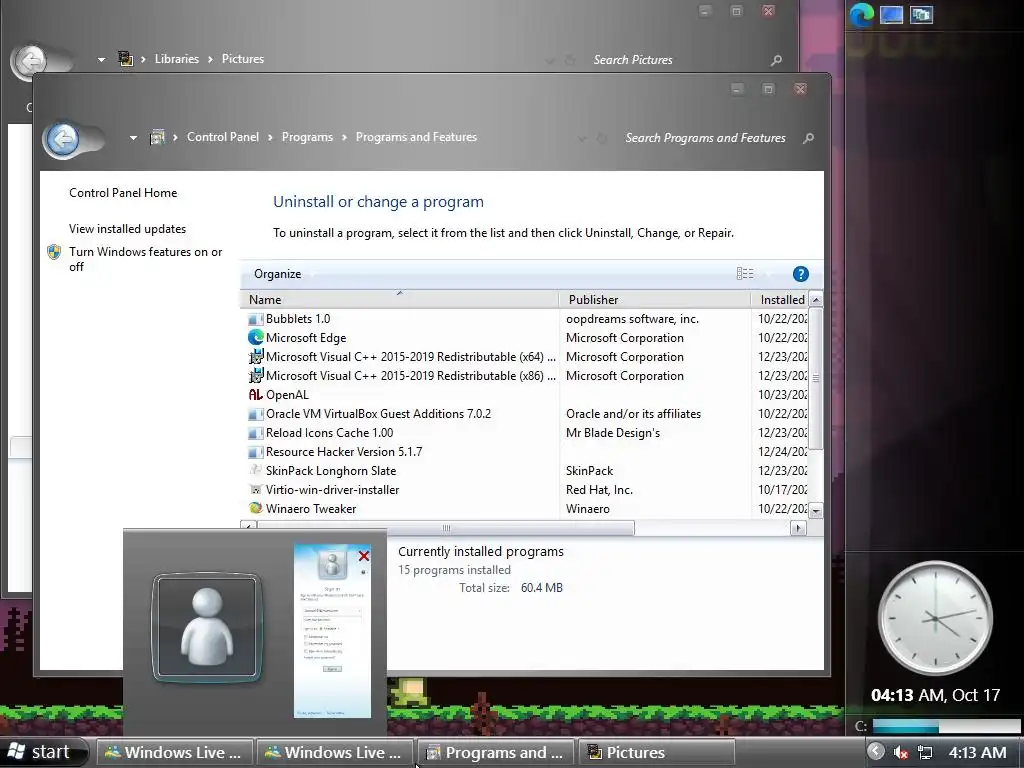This screenshot has height=768, width=1024.
Task: Click scroll up arrow of program list
Action: point(816,299)
